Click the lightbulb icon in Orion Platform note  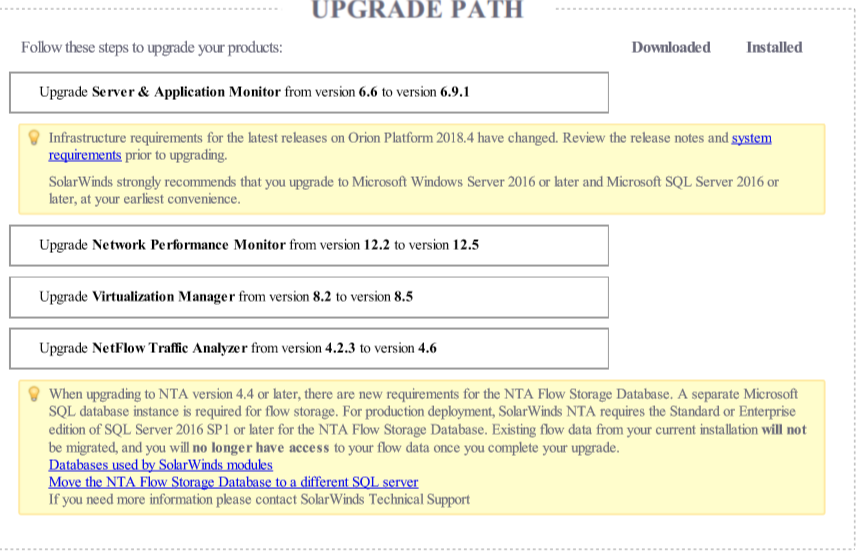pos(34,138)
